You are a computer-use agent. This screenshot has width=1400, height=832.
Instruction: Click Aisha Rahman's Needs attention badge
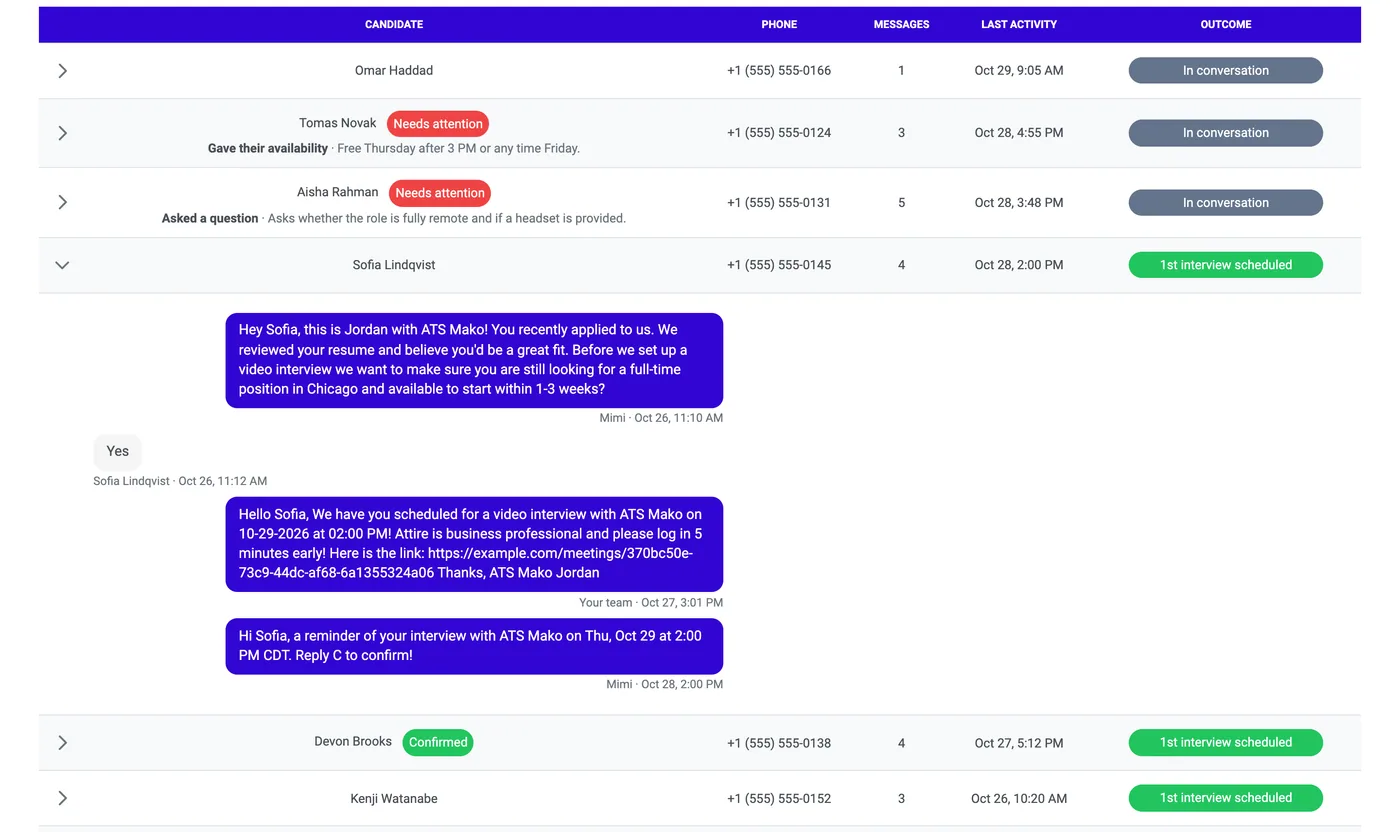tap(440, 193)
